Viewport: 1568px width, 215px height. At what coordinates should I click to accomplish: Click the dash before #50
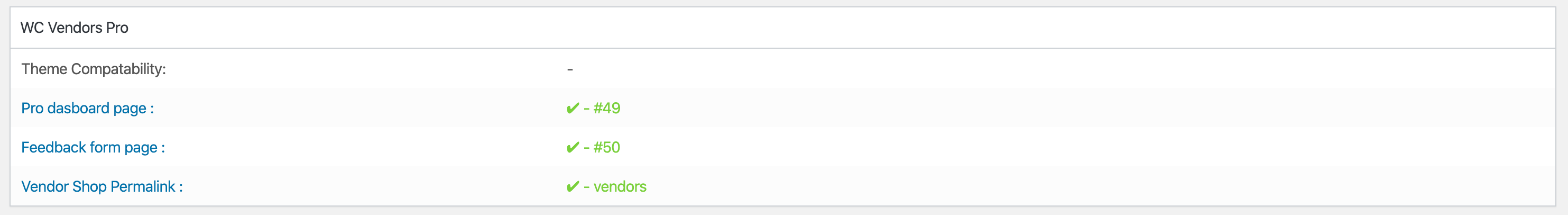[x=587, y=147]
